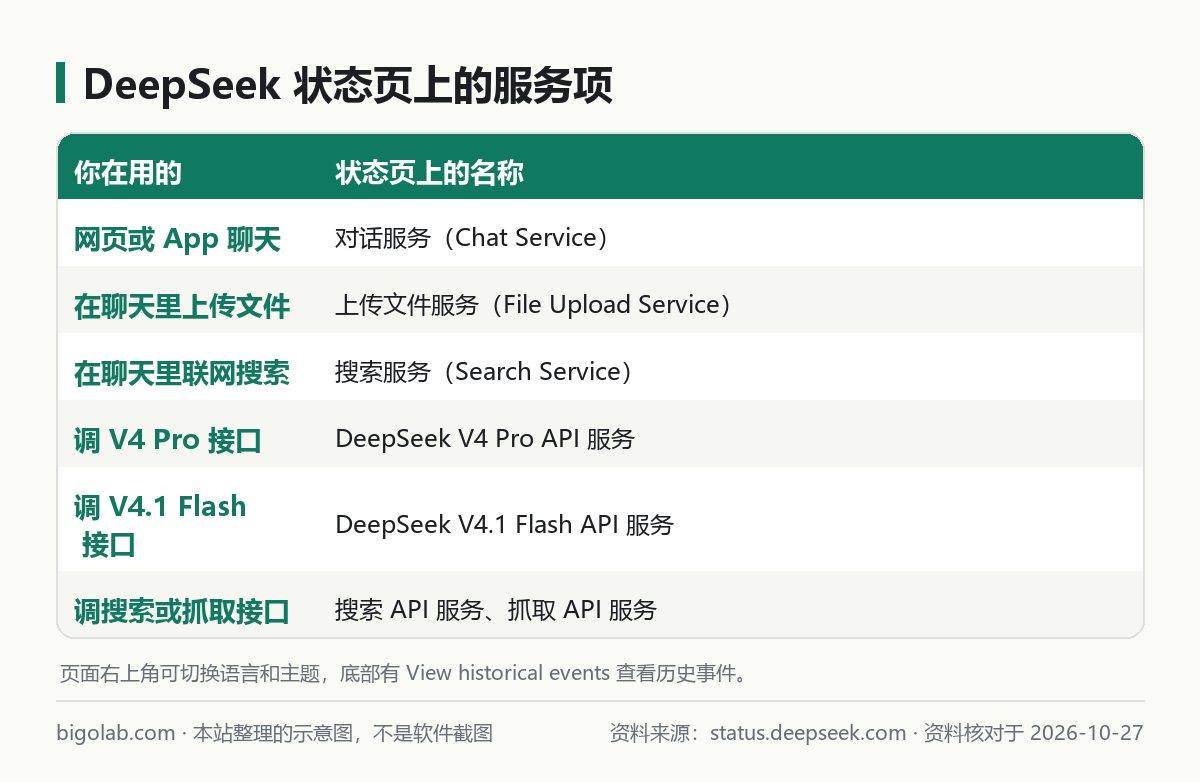The image size is (1200, 782).
Task: Click the cell '上传文件服务（File Upload Service）'
Action: tap(534, 305)
